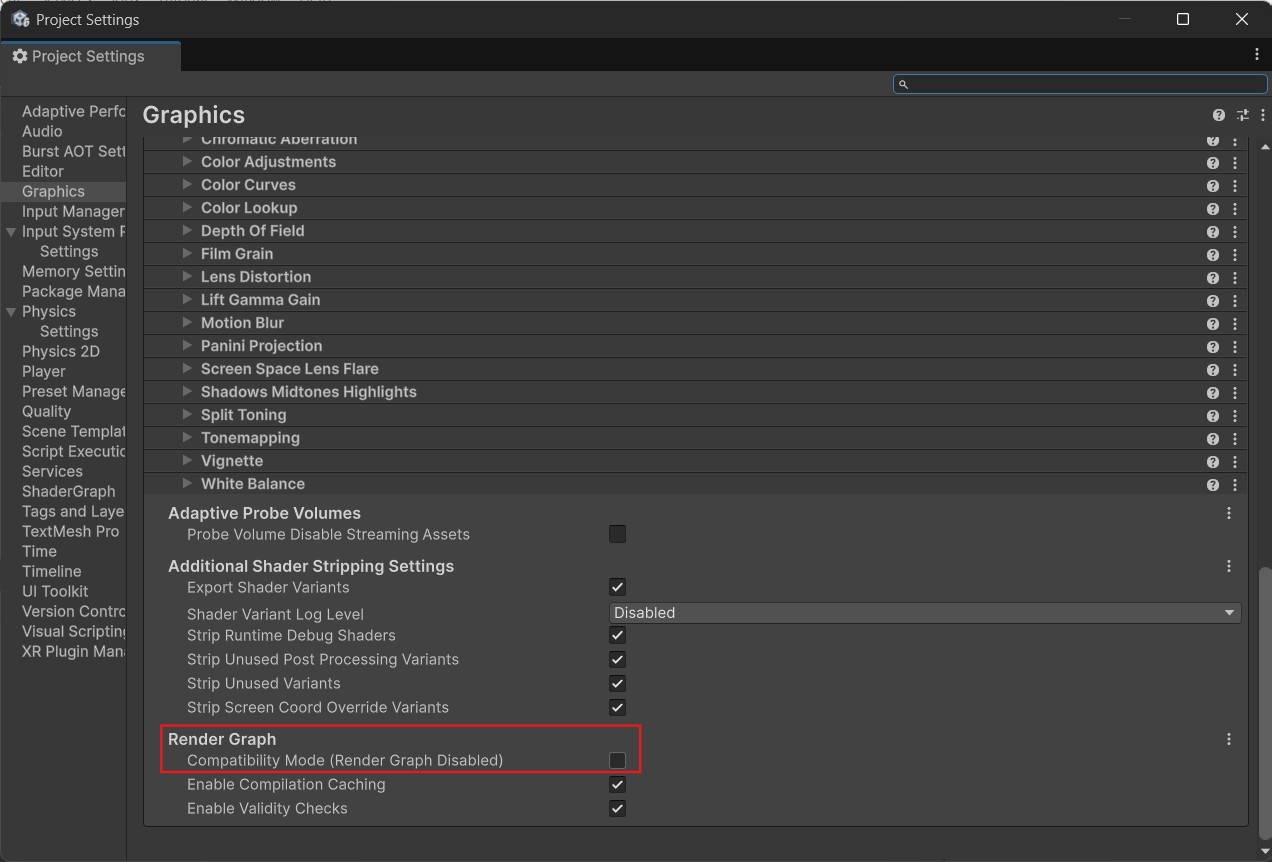Image resolution: width=1272 pixels, height=862 pixels.
Task: Click the help icon beside Vignette
Action: pos(1212,461)
